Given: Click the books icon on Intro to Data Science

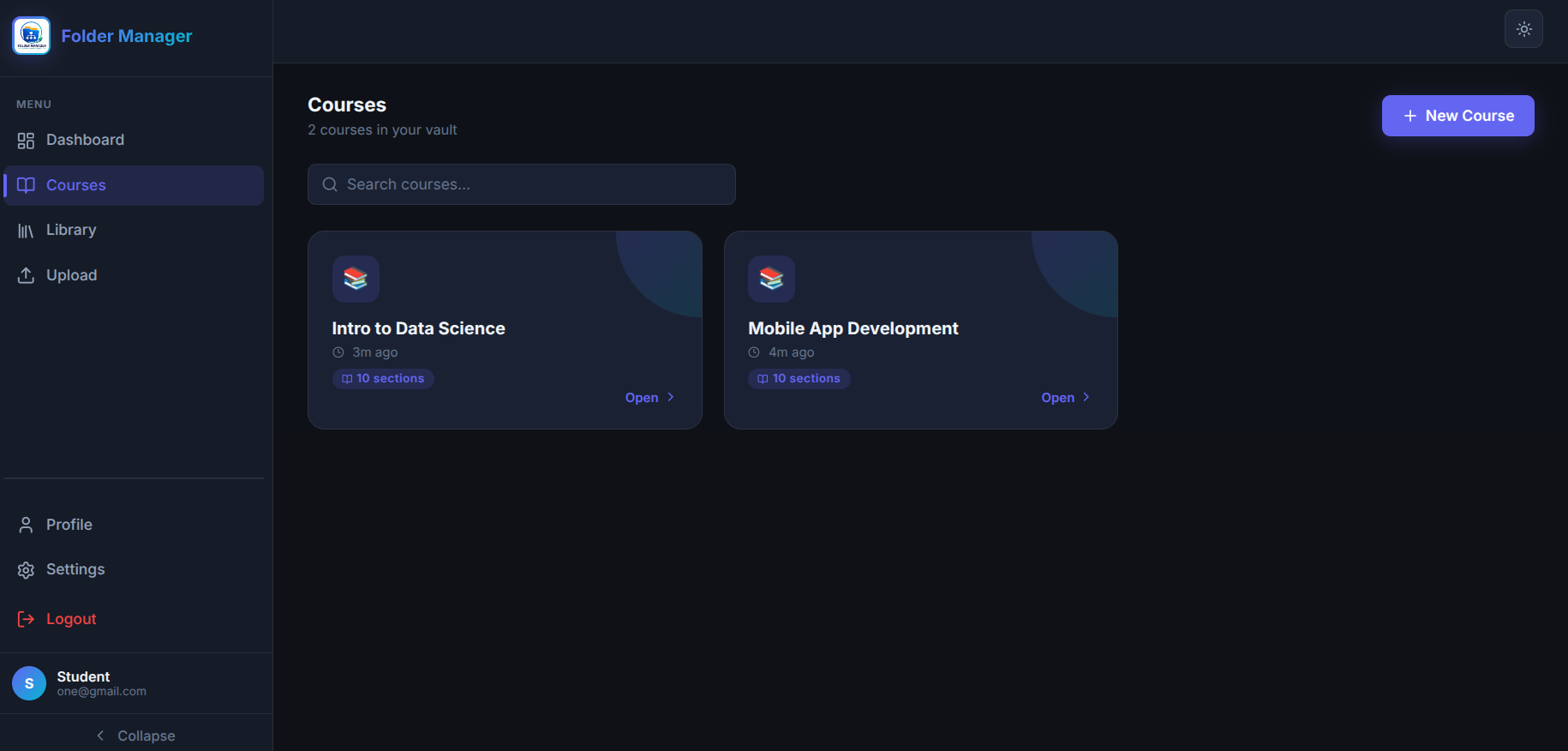Looking at the screenshot, I should [356, 279].
